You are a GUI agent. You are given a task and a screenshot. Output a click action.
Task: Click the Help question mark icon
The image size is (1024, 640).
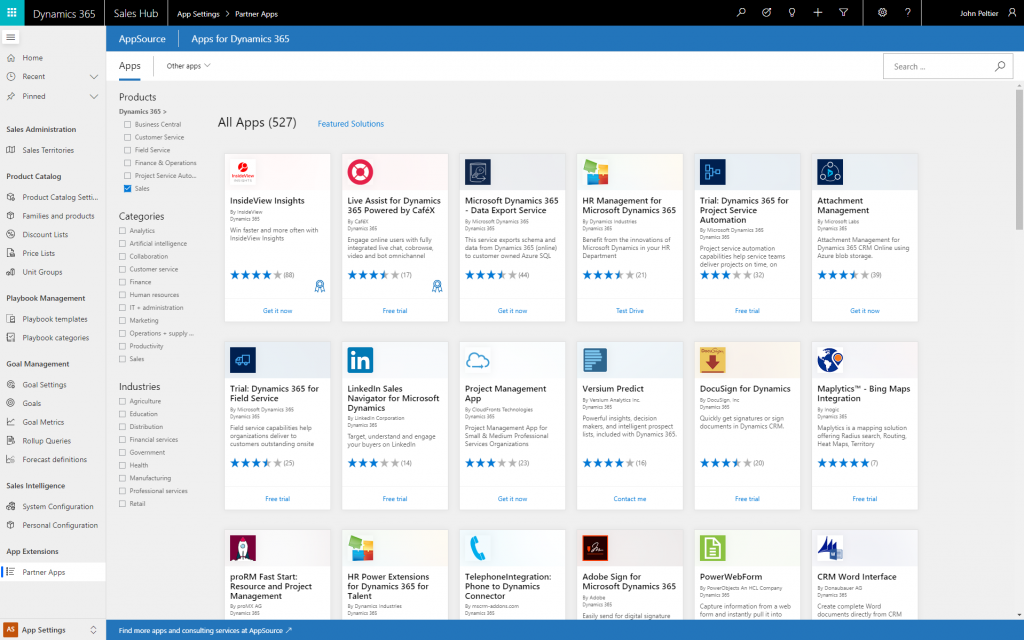906,13
